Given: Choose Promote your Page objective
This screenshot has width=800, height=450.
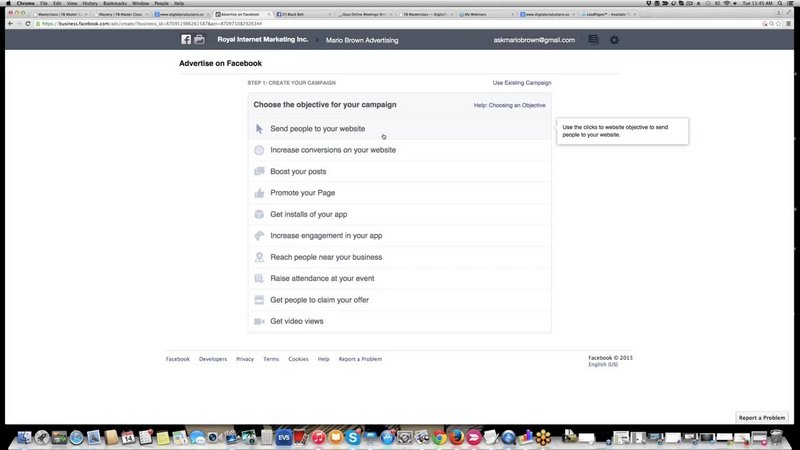Looking at the screenshot, I should tap(399, 193).
